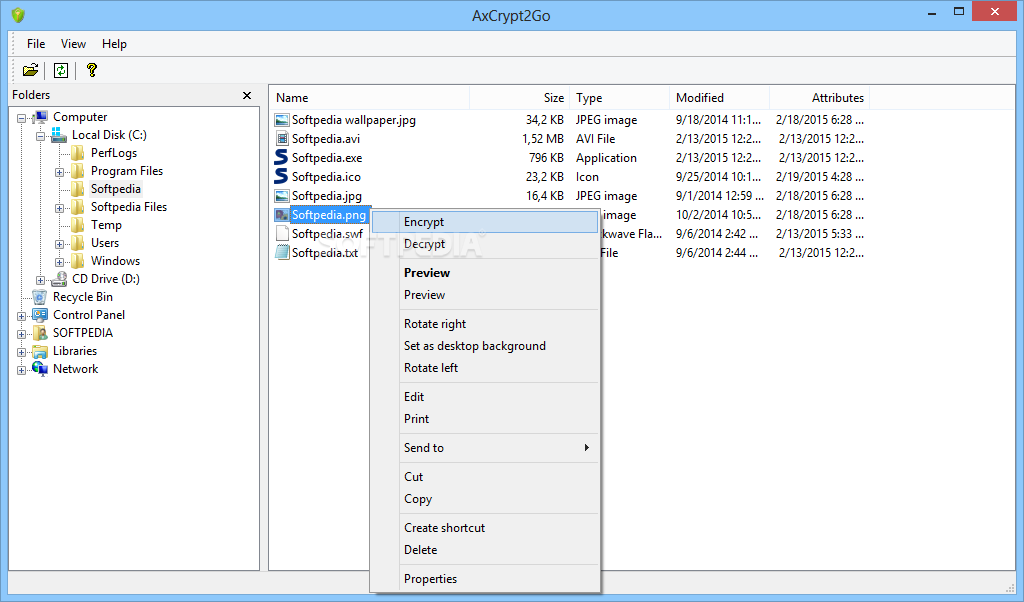Image resolution: width=1024 pixels, height=602 pixels.
Task: Expand the CD Drive (D:) node
Action: tap(40, 280)
